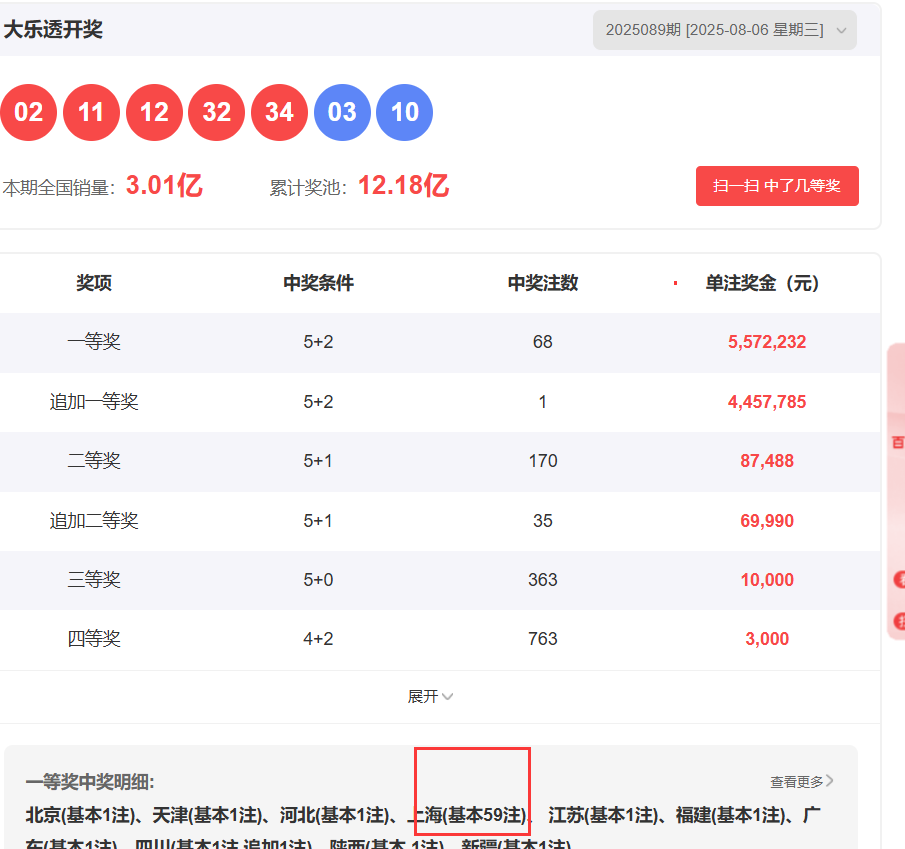Click the blue ball number 10
Screen dimensions: 905x849
405,112
